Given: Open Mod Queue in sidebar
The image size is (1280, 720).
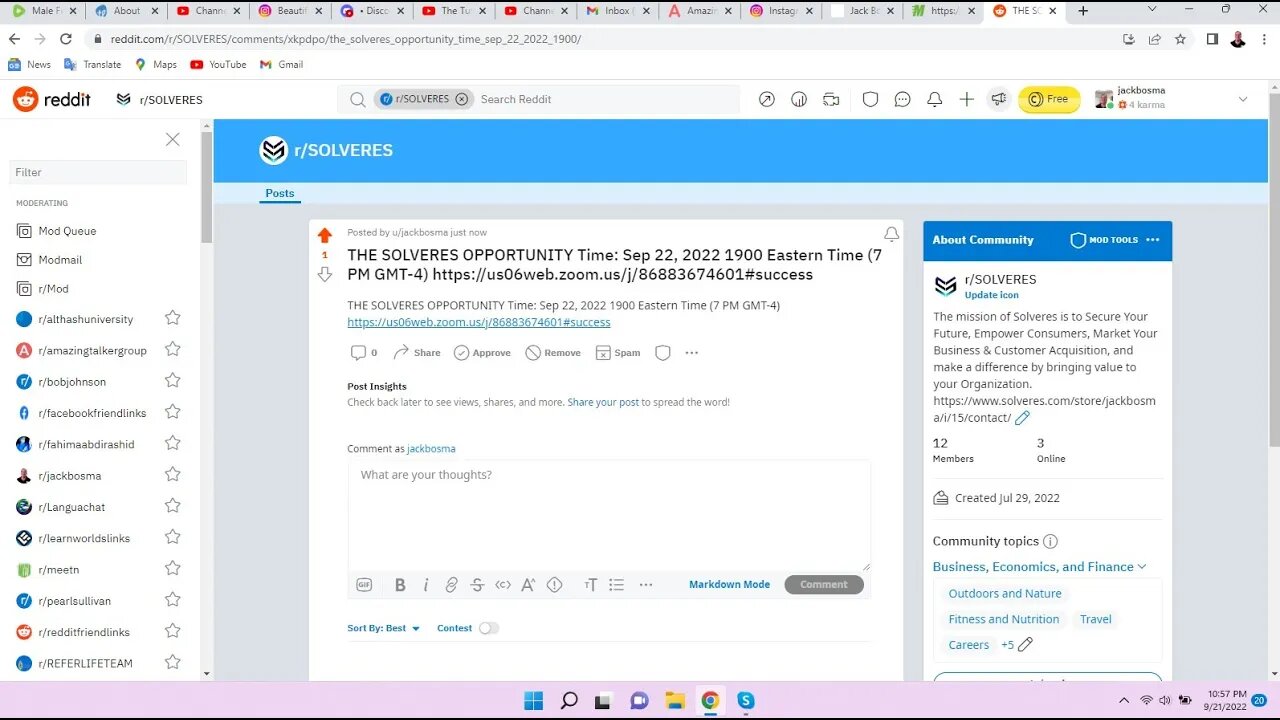Looking at the screenshot, I should 56,231.
